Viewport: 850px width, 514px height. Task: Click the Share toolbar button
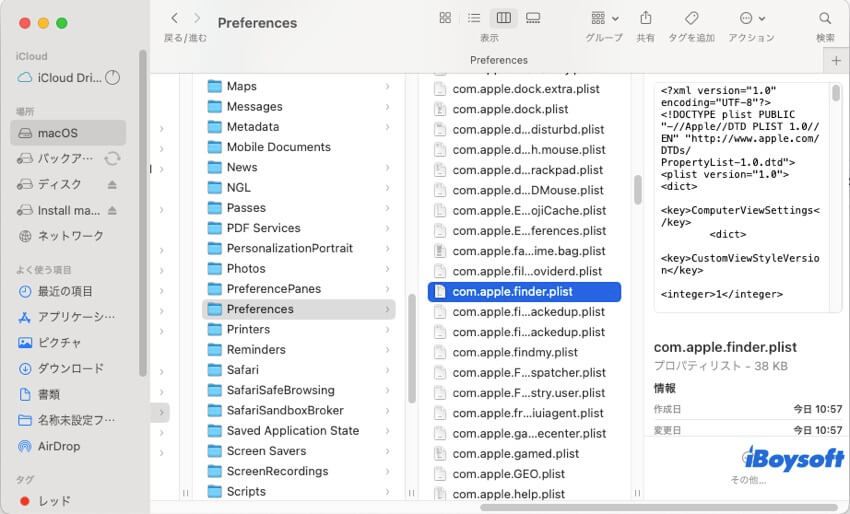pyautogui.click(x=646, y=18)
